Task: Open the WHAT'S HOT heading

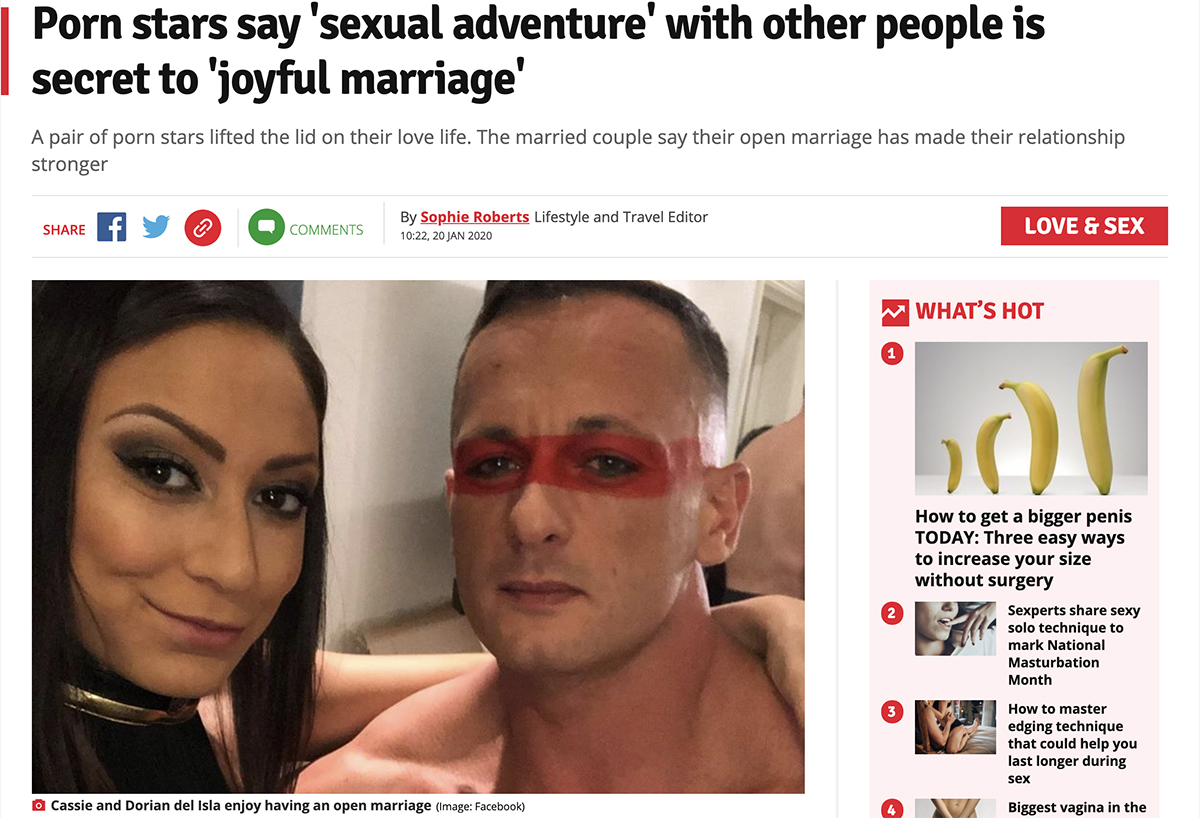Action: 980,311
